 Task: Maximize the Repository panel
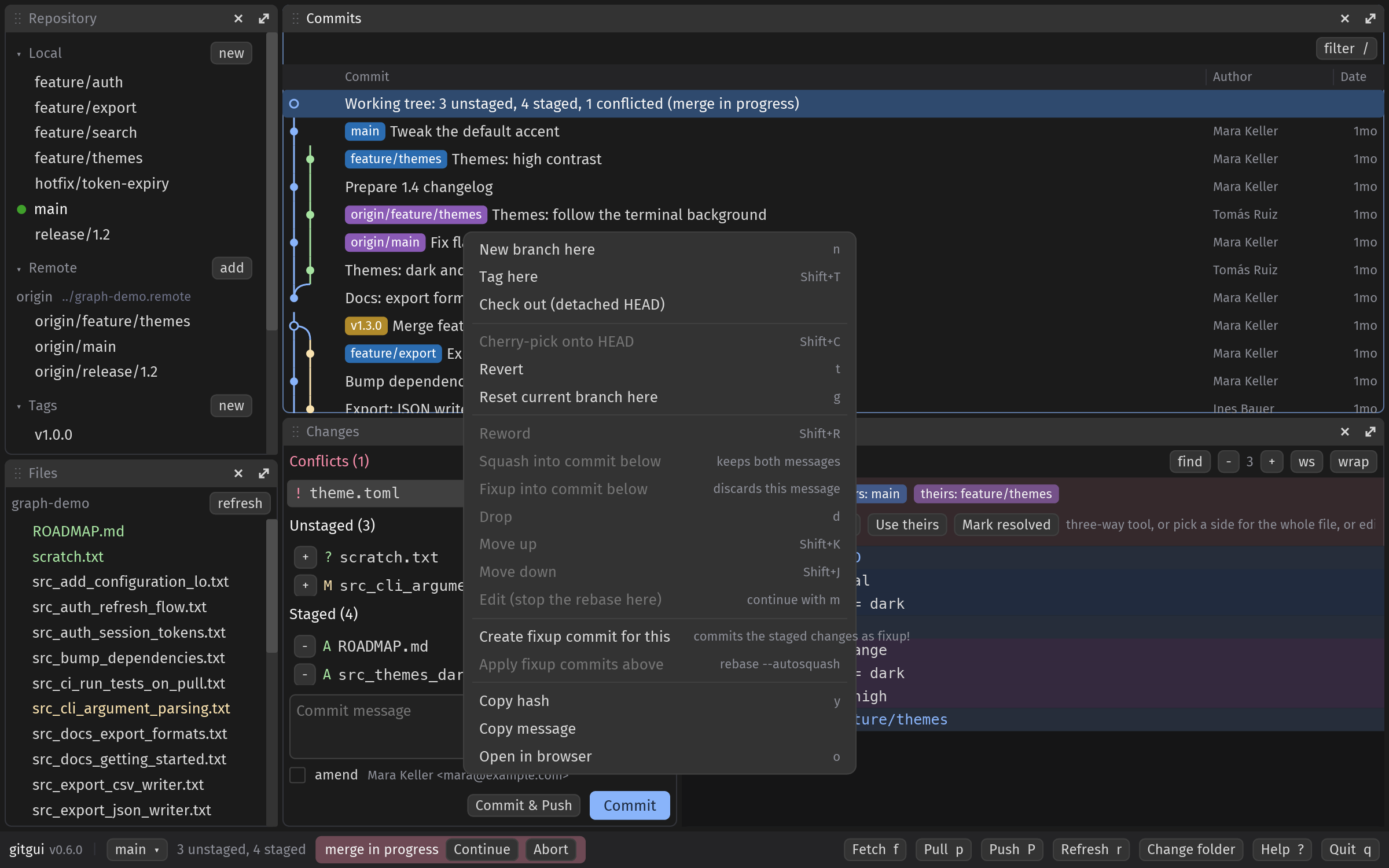(264, 19)
